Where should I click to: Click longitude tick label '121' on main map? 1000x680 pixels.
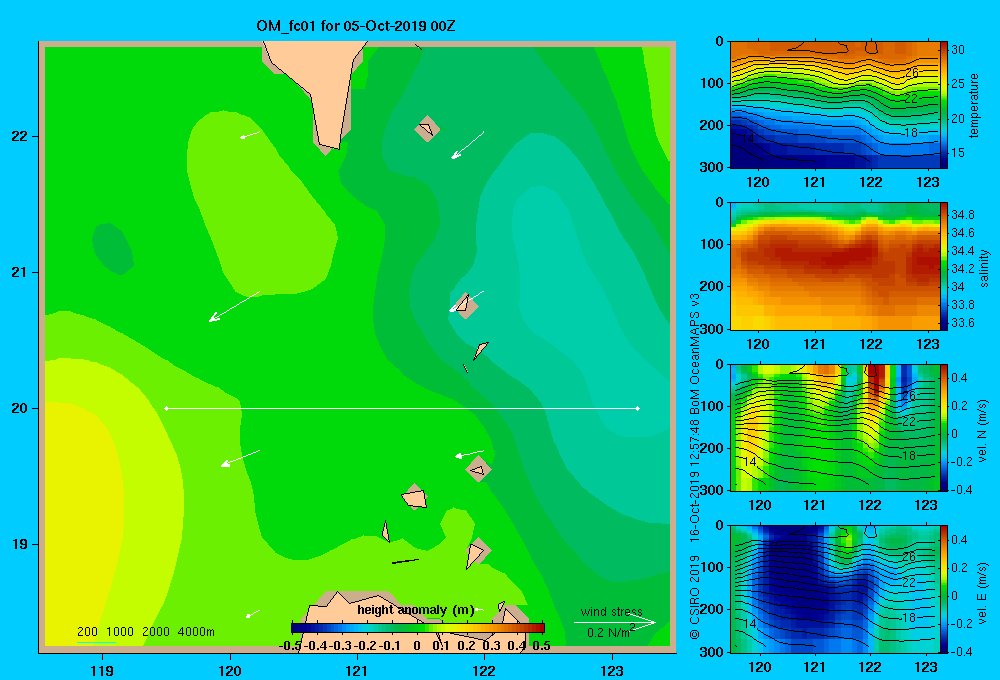[x=357, y=670]
